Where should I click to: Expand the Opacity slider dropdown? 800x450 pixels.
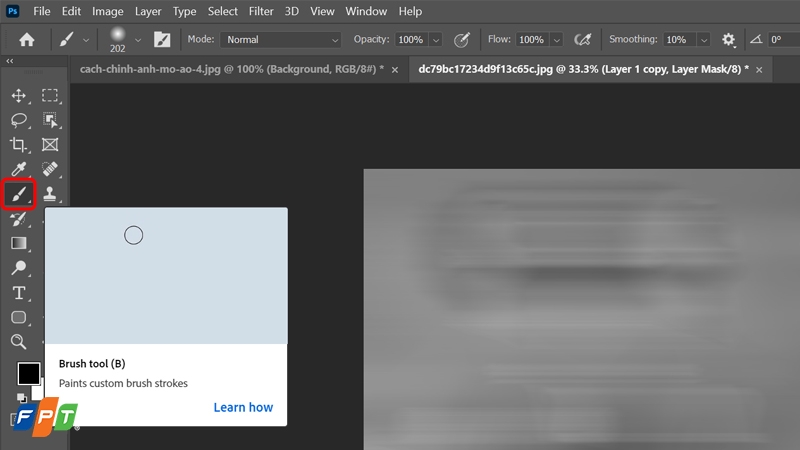(x=436, y=40)
